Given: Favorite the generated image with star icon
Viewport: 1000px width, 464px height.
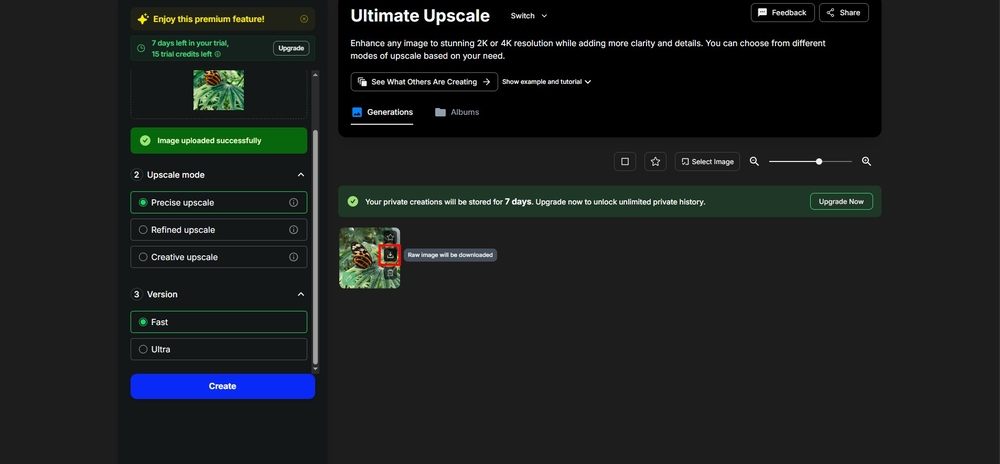Looking at the screenshot, I should click(x=390, y=237).
